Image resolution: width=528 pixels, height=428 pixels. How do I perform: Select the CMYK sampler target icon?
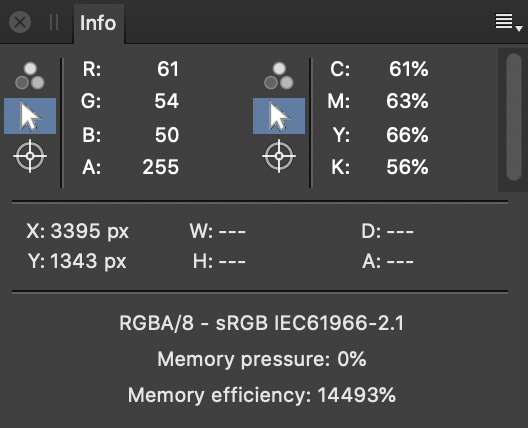pyautogui.click(x=279, y=156)
